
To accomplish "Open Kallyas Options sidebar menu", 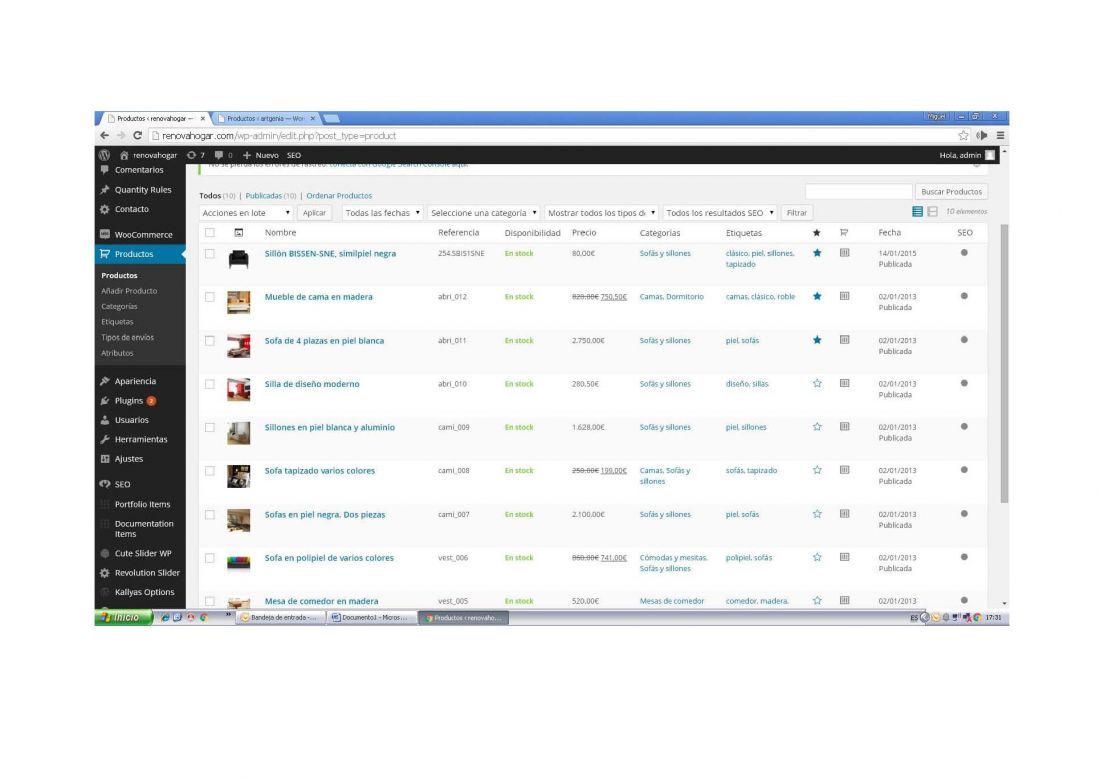I will click(x=140, y=592).
